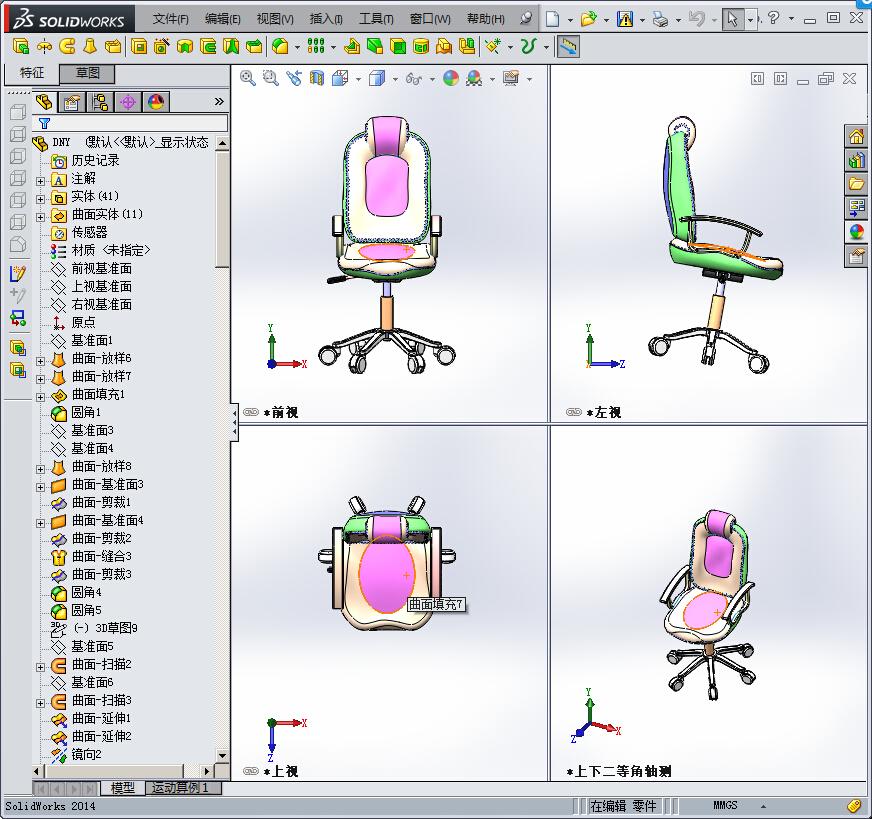This screenshot has height=819, width=872.
Task: Open the 工具(T) menu
Action: 376,19
